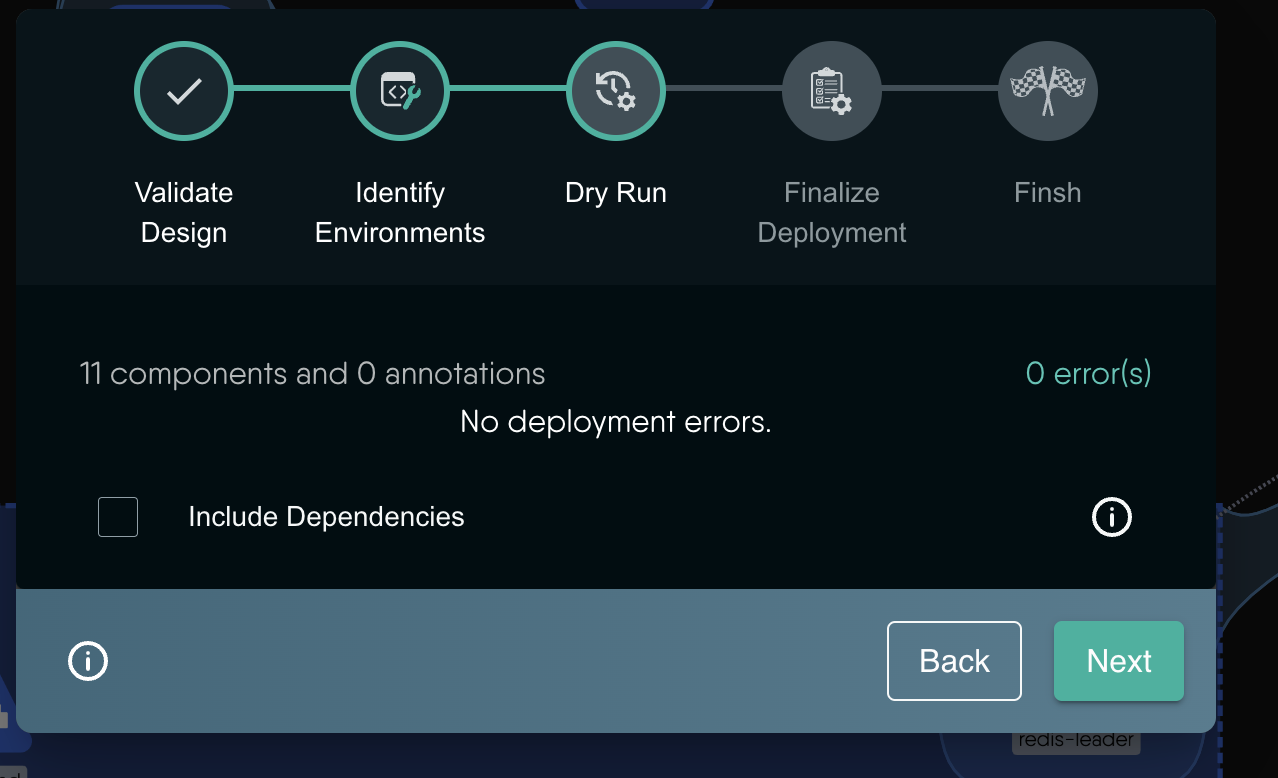Image resolution: width=1278 pixels, height=778 pixels.
Task: Open the info tooltip beside Include Dependencies
Action: (x=1111, y=517)
